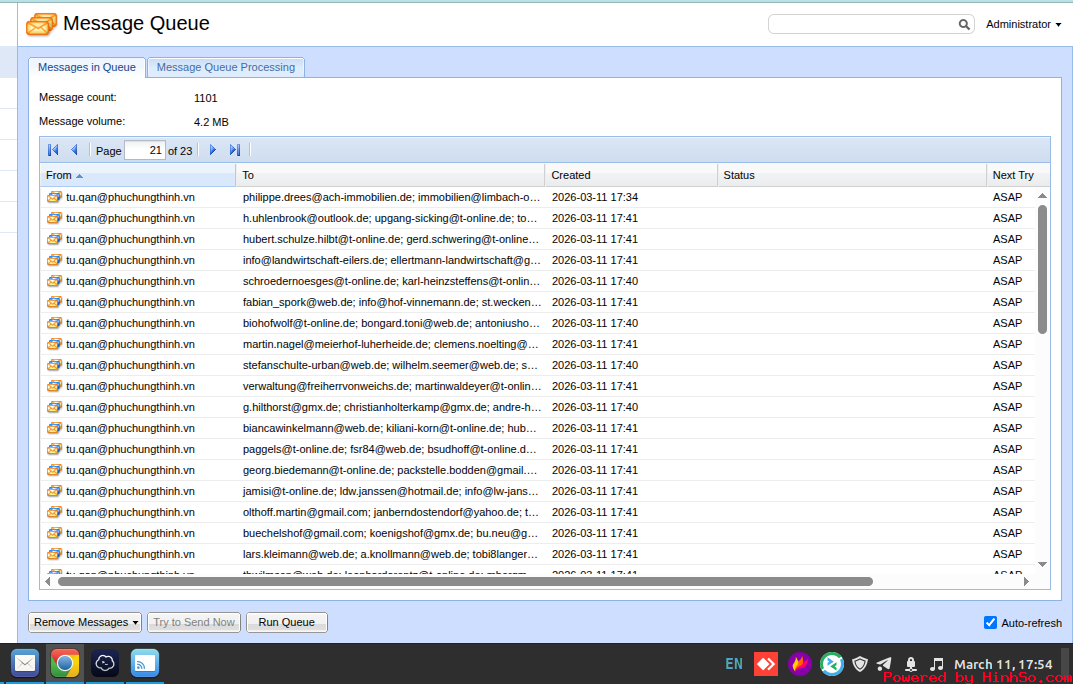Click the horizontal scrollbar of message table

[x=465, y=581]
